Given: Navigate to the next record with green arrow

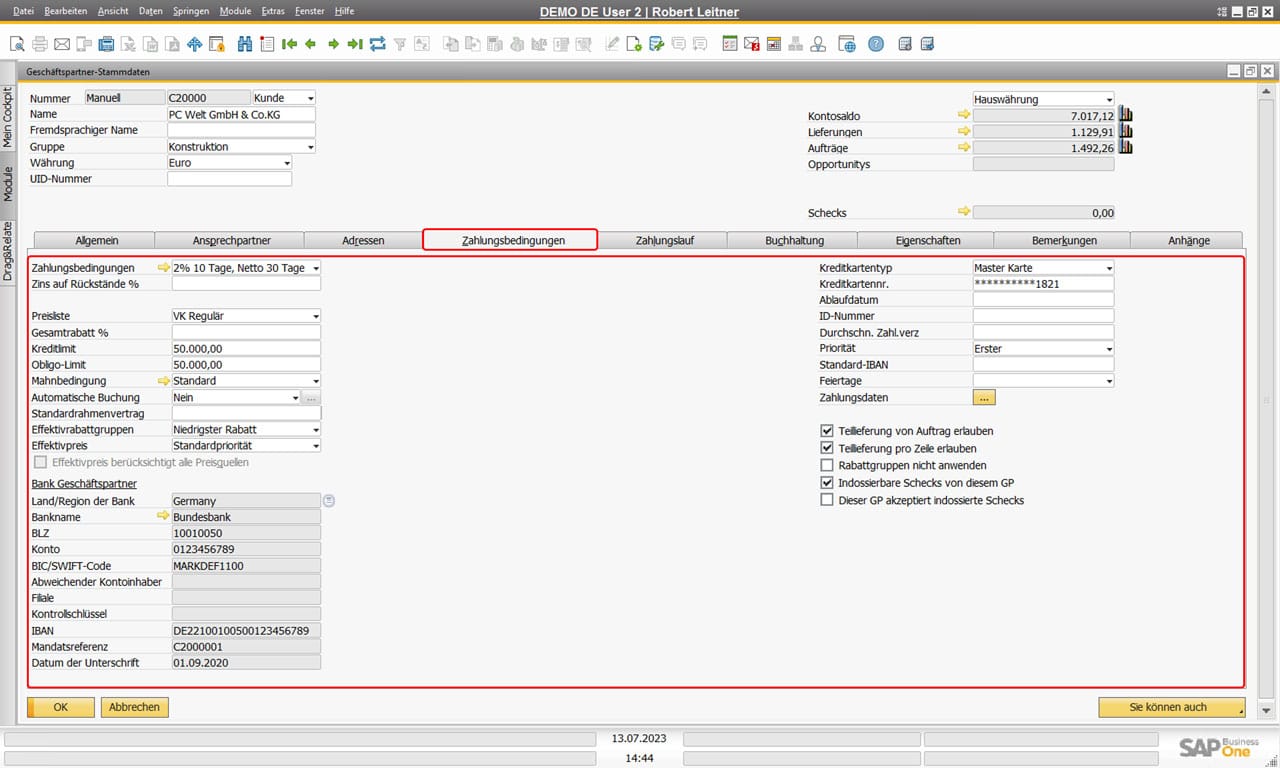Looking at the screenshot, I should (x=330, y=43).
